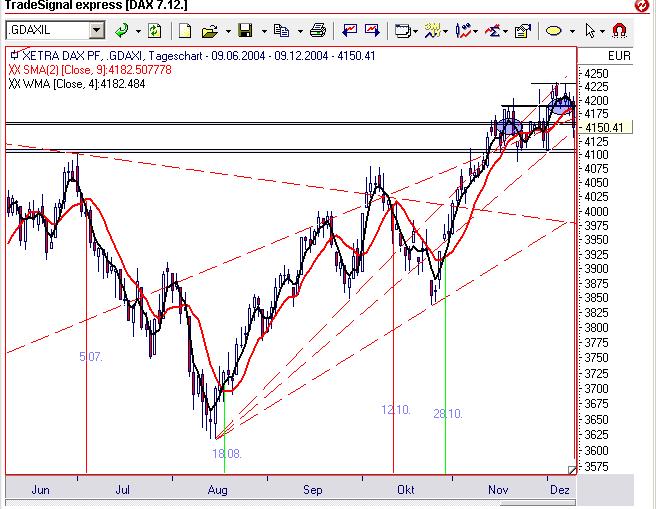656x509 pixels.
Task: Click the chart window layout icon
Action: (x=402, y=31)
